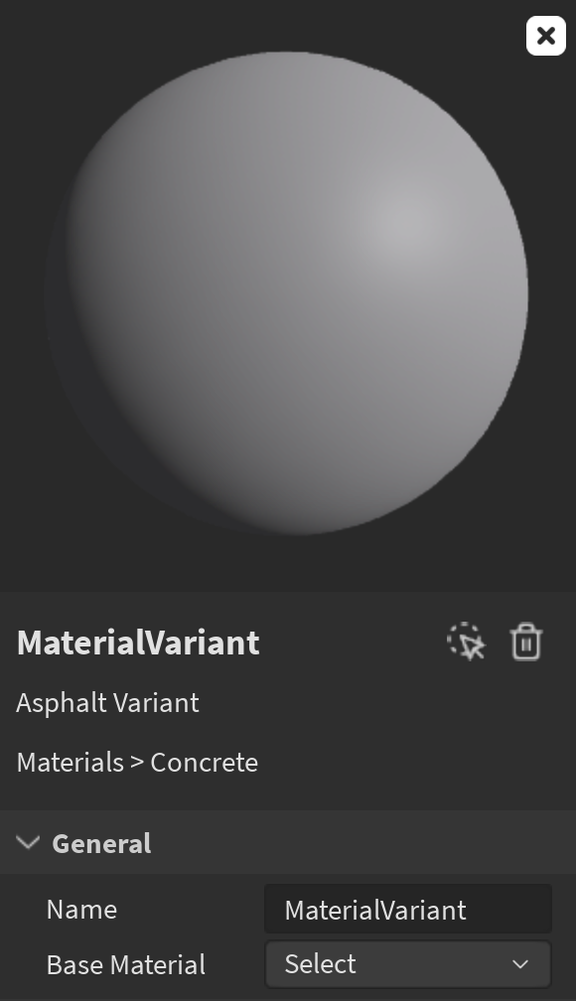Apply material to selected parts icon
This screenshot has width=576, height=1001.
point(466,642)
